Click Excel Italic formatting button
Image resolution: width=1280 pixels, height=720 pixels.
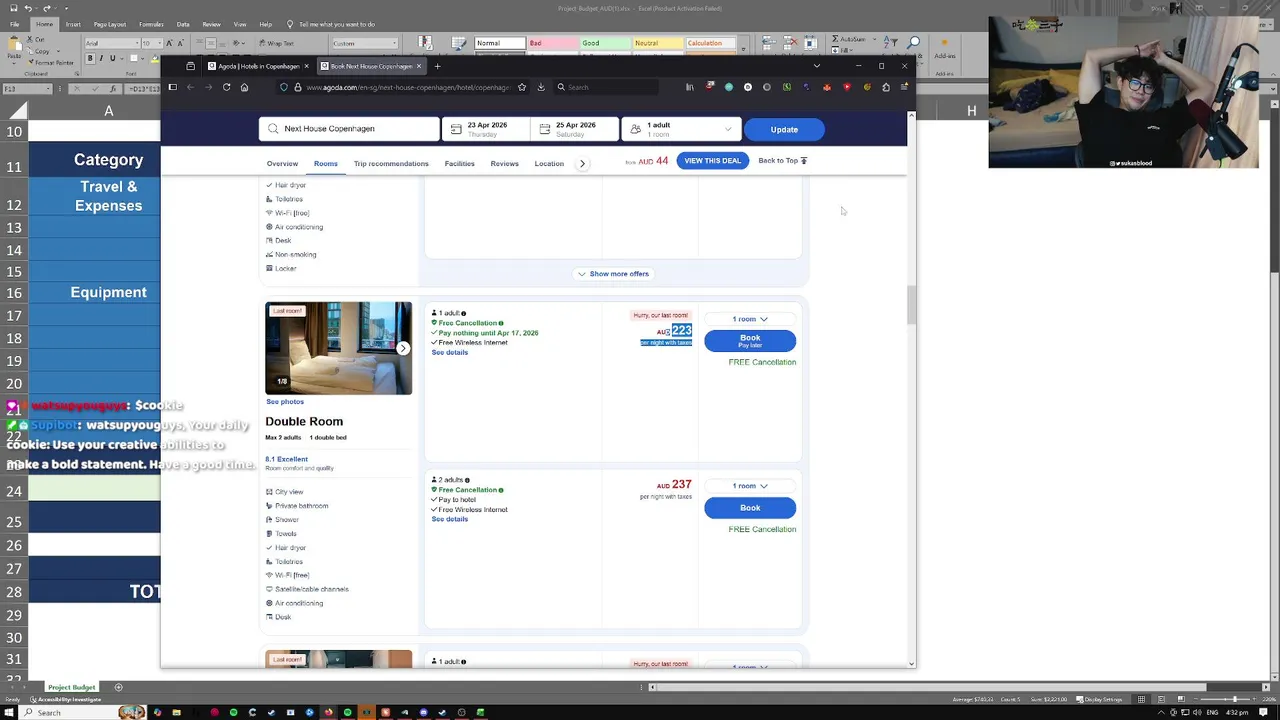[x=99, y=59]
